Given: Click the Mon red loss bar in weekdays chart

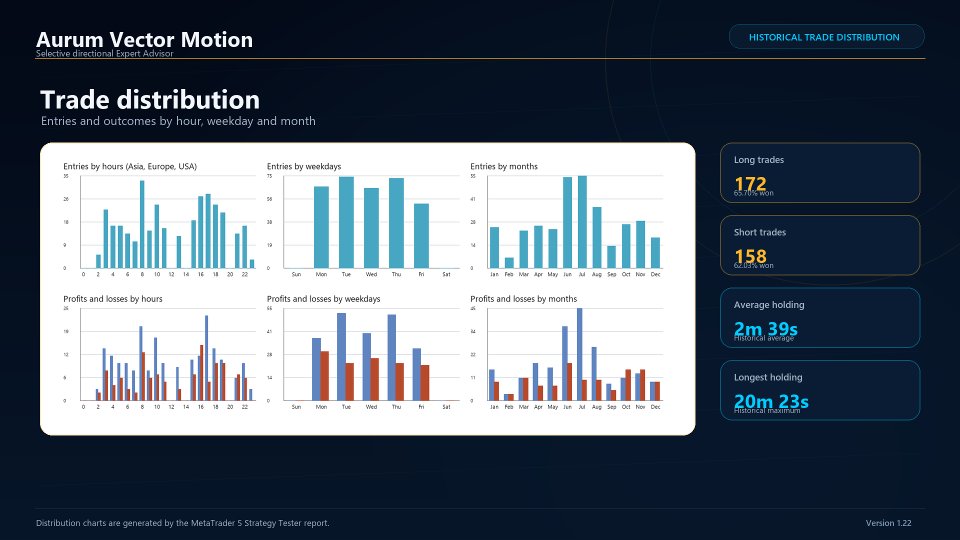Looking at the screenshot, I should click(325, 376).
